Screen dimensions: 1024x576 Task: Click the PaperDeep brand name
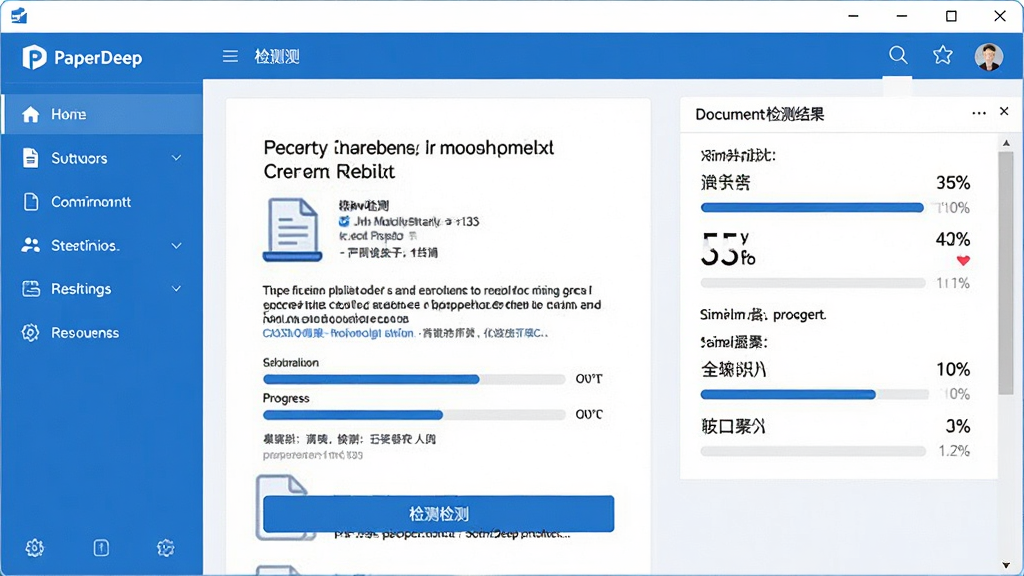pos(98,58)
